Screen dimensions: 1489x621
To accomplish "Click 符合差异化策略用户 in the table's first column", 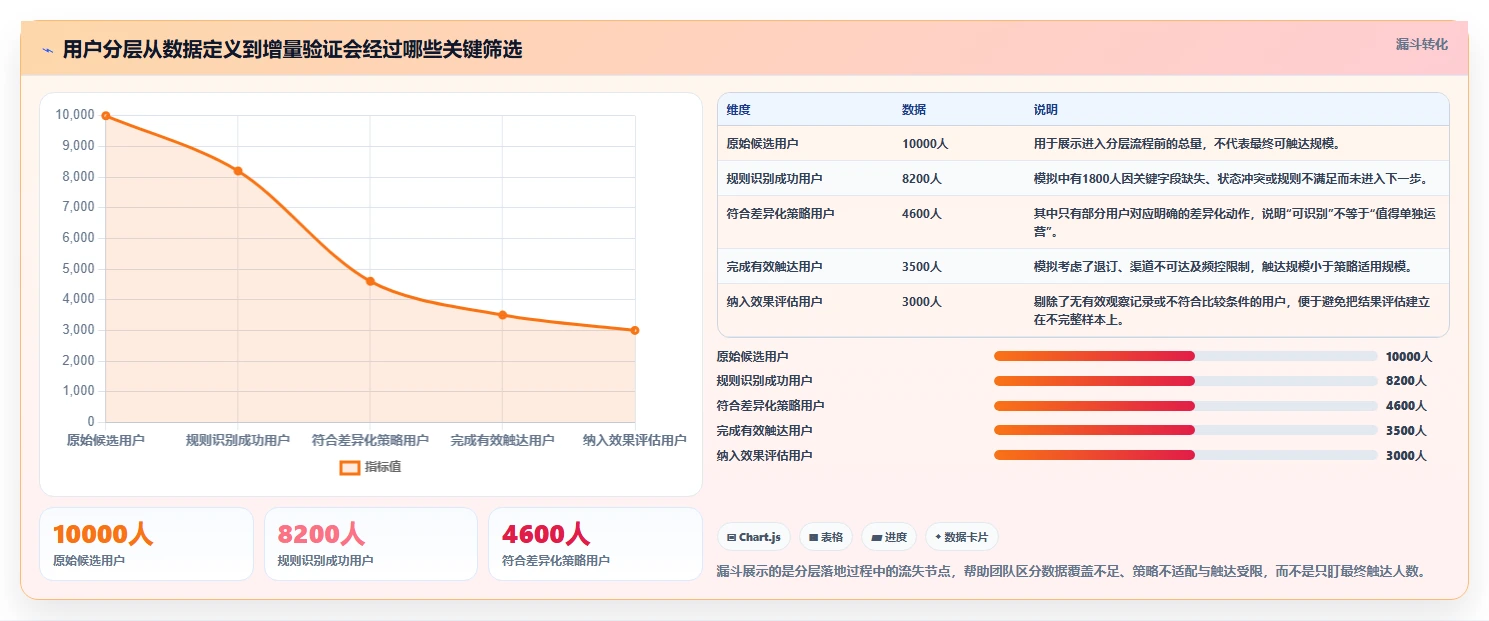I will click(780, 214).
